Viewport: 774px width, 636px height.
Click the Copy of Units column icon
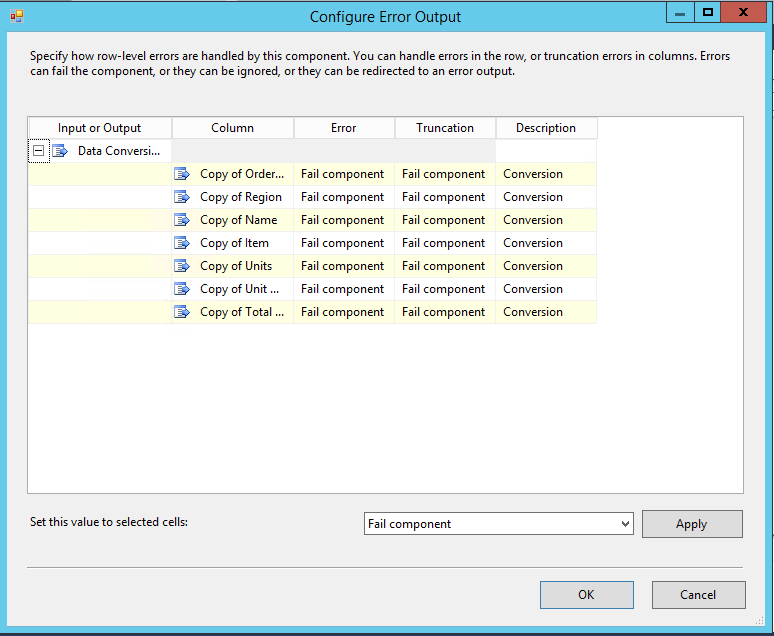pos(182,266)
